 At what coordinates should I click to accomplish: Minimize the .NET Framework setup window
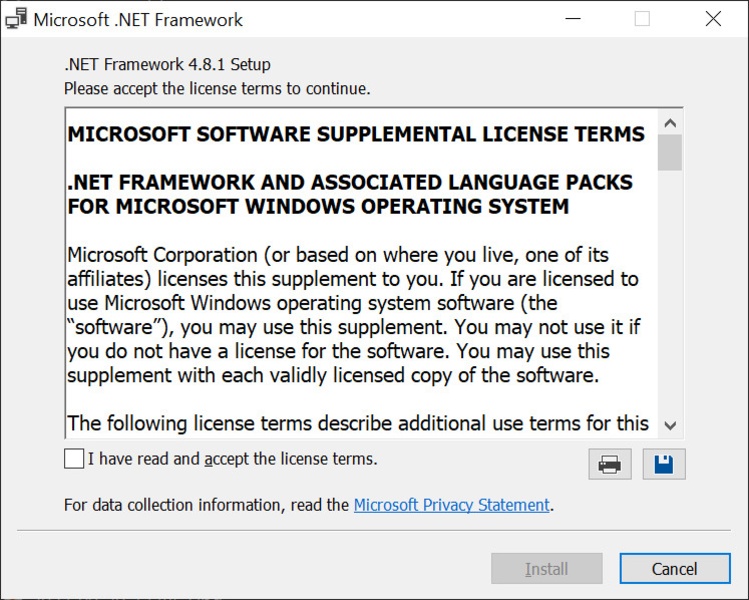pyautogui.click(x=573, y=19)
